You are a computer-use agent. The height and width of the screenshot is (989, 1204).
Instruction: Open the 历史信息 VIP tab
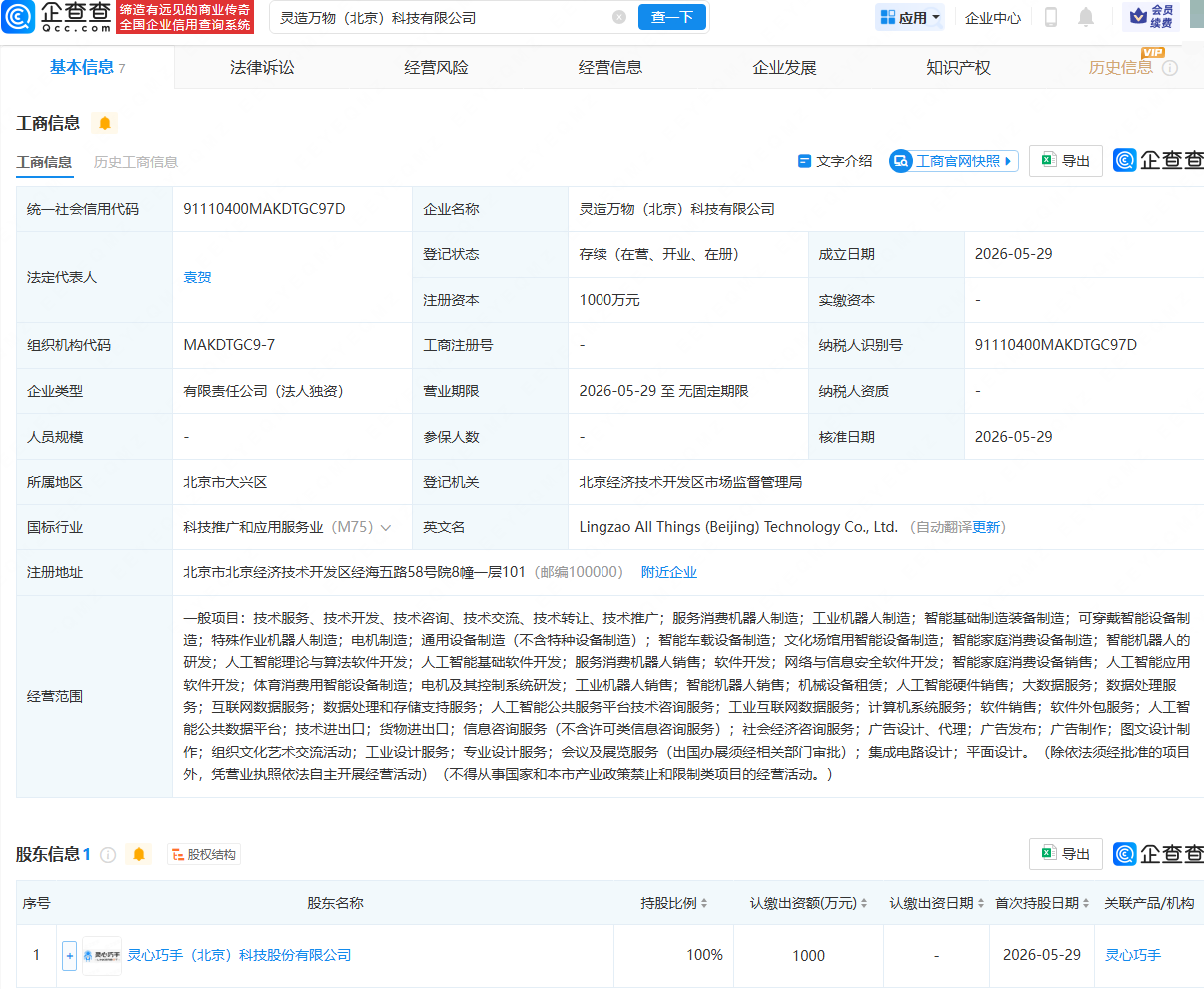click(1120, 67)
